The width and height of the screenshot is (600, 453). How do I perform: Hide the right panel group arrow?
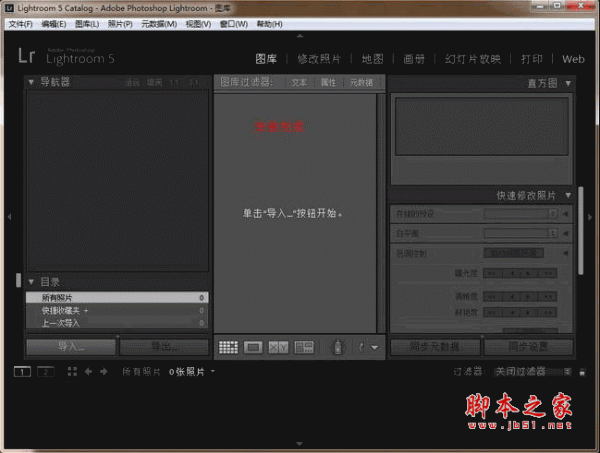coord(590,217)
